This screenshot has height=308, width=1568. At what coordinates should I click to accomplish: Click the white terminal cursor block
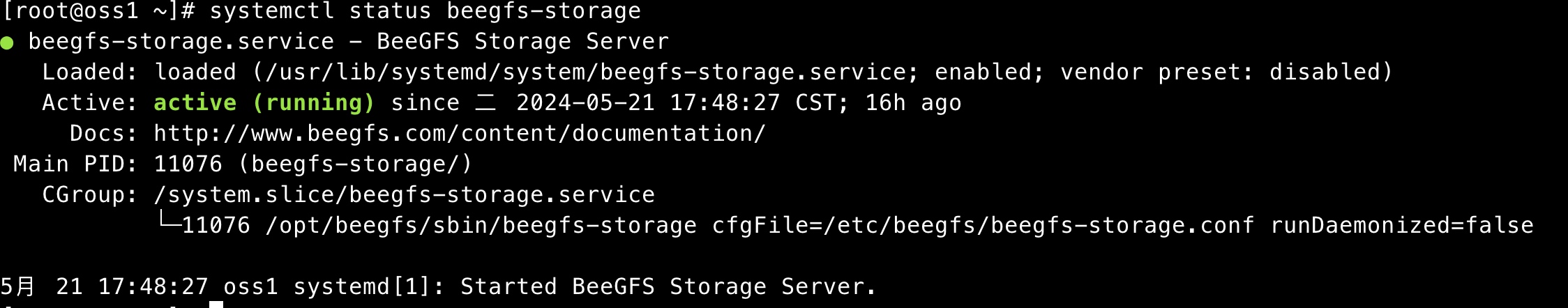[x=216, y=305]
